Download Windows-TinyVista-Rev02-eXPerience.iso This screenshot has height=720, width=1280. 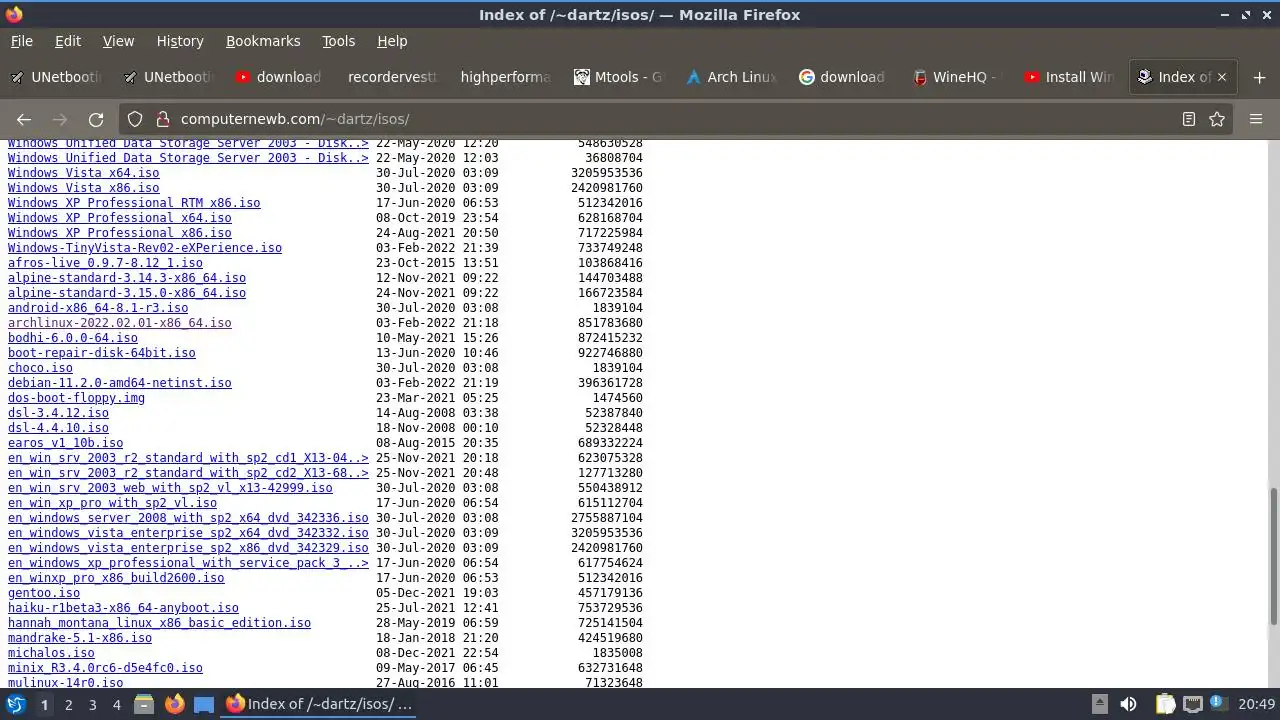[x=145, y=248]
